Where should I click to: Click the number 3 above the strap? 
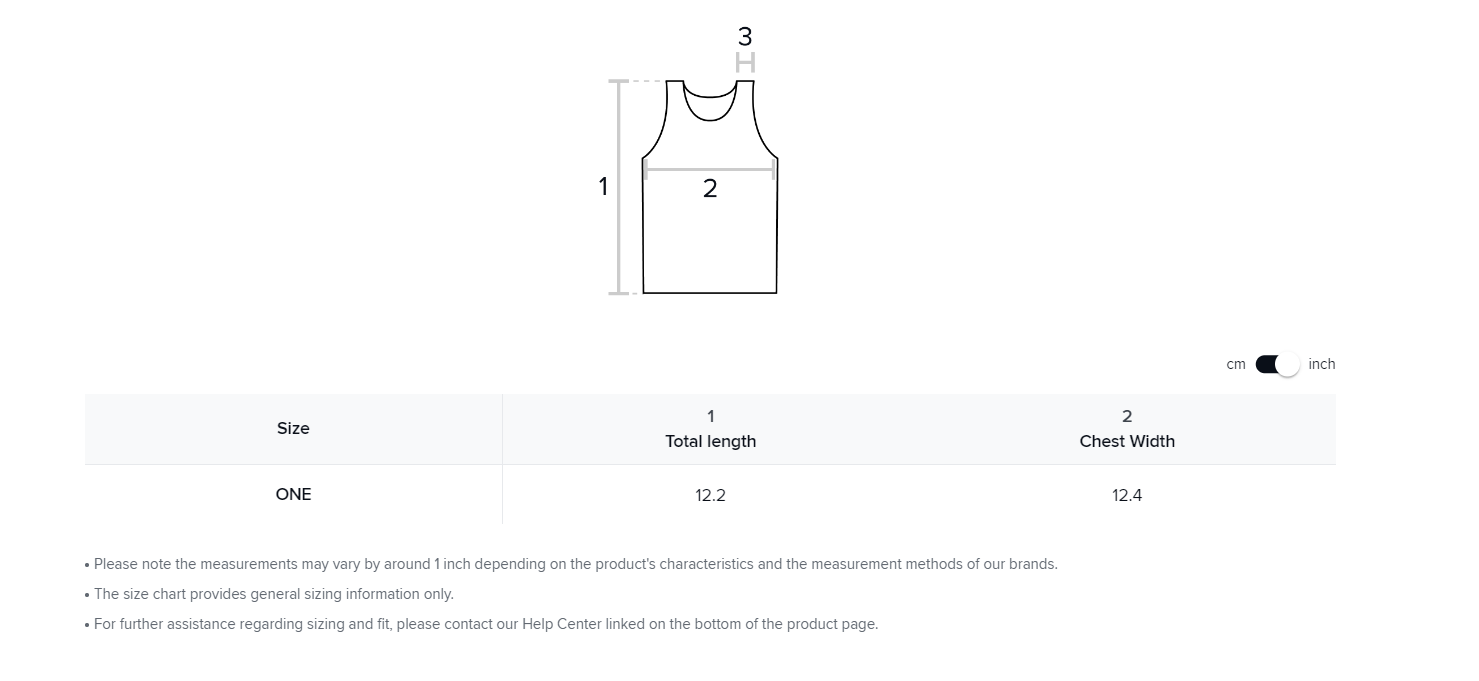[745, 37]
